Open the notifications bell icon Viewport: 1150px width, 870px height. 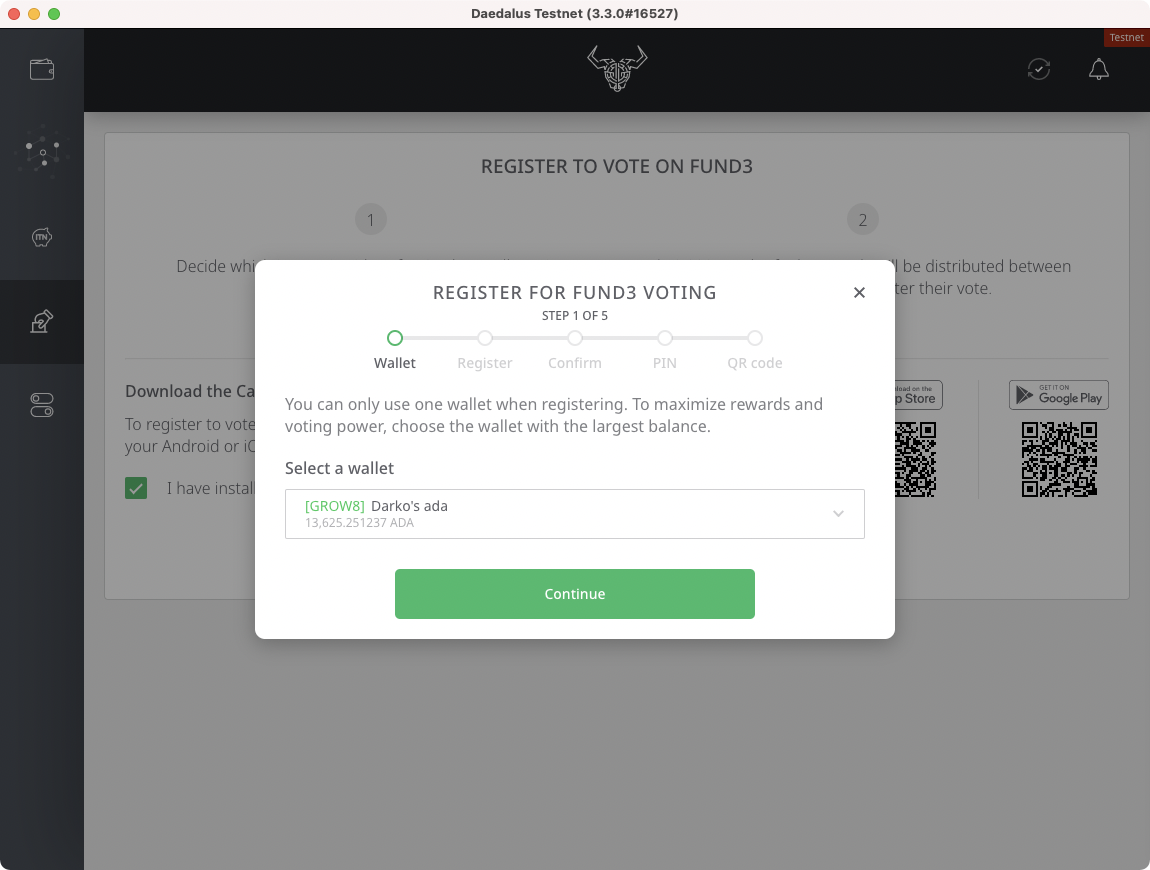pyautogui.click(x=1099, y=70)
